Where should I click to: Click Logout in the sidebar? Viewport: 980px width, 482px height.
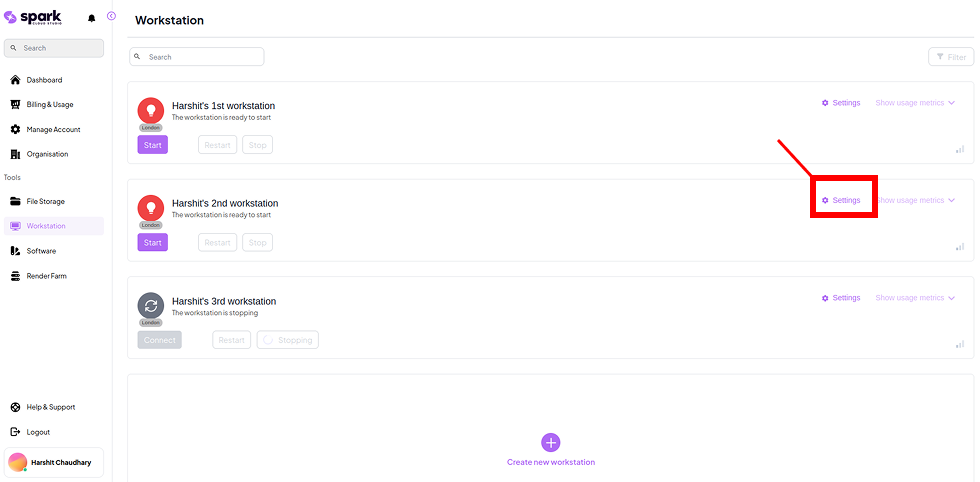pos(38,432)
